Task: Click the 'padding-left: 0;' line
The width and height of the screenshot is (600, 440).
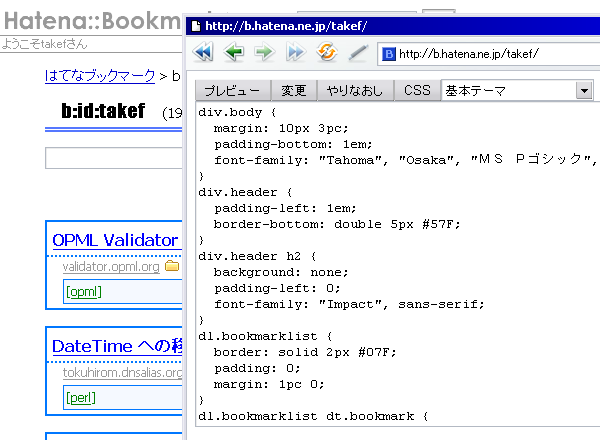Action: [x=277, y=288]
